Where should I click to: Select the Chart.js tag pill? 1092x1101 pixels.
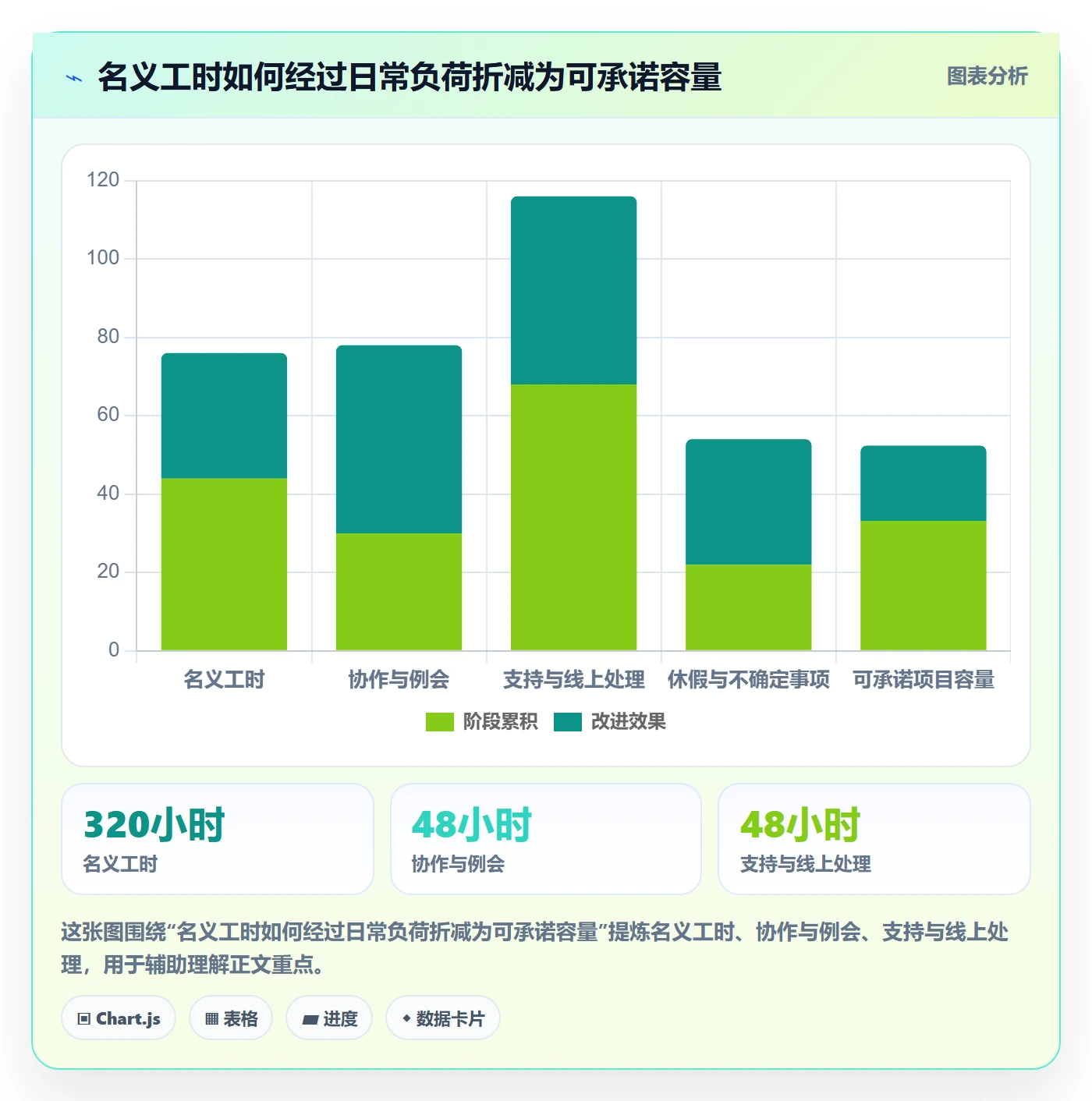pos(119,1018)
